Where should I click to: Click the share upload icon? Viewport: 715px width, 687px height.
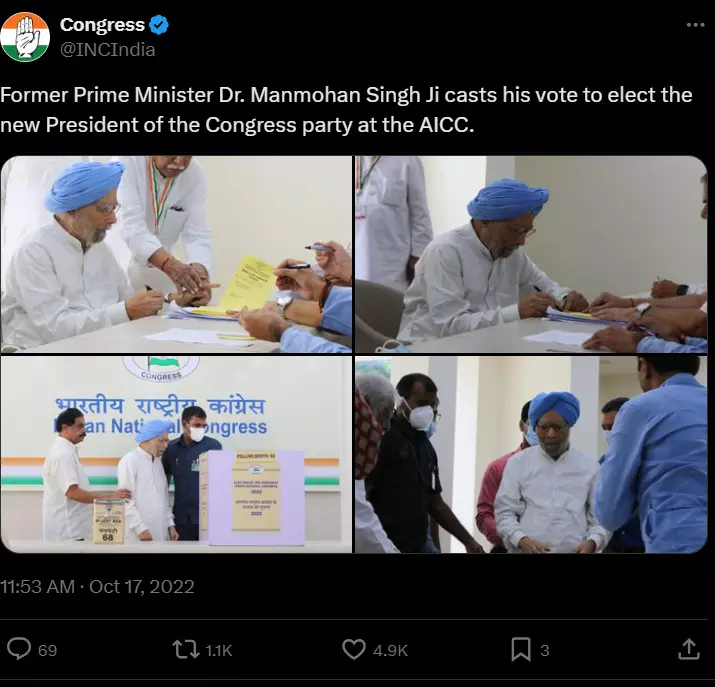(689, 649)
